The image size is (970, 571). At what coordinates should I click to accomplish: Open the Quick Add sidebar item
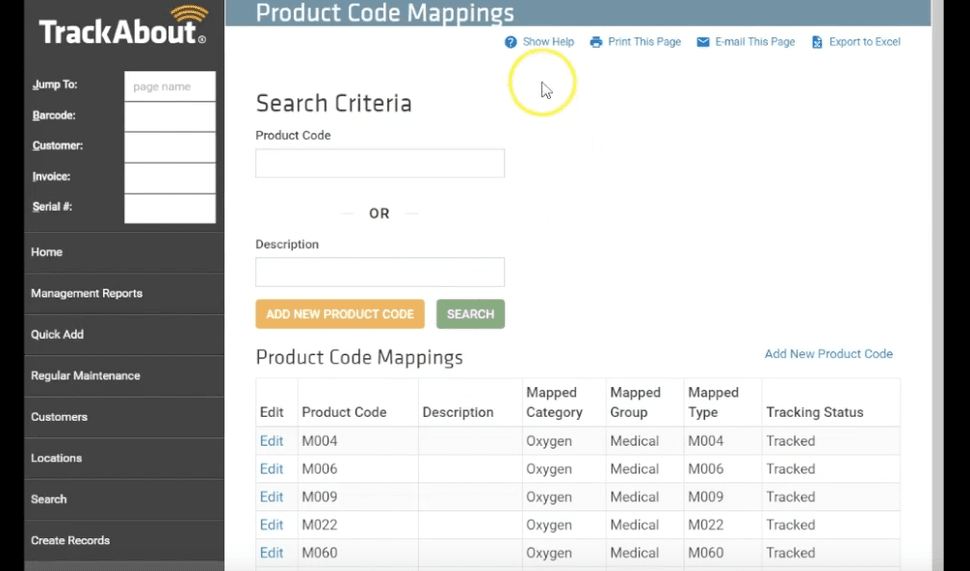tap(58, 335)
